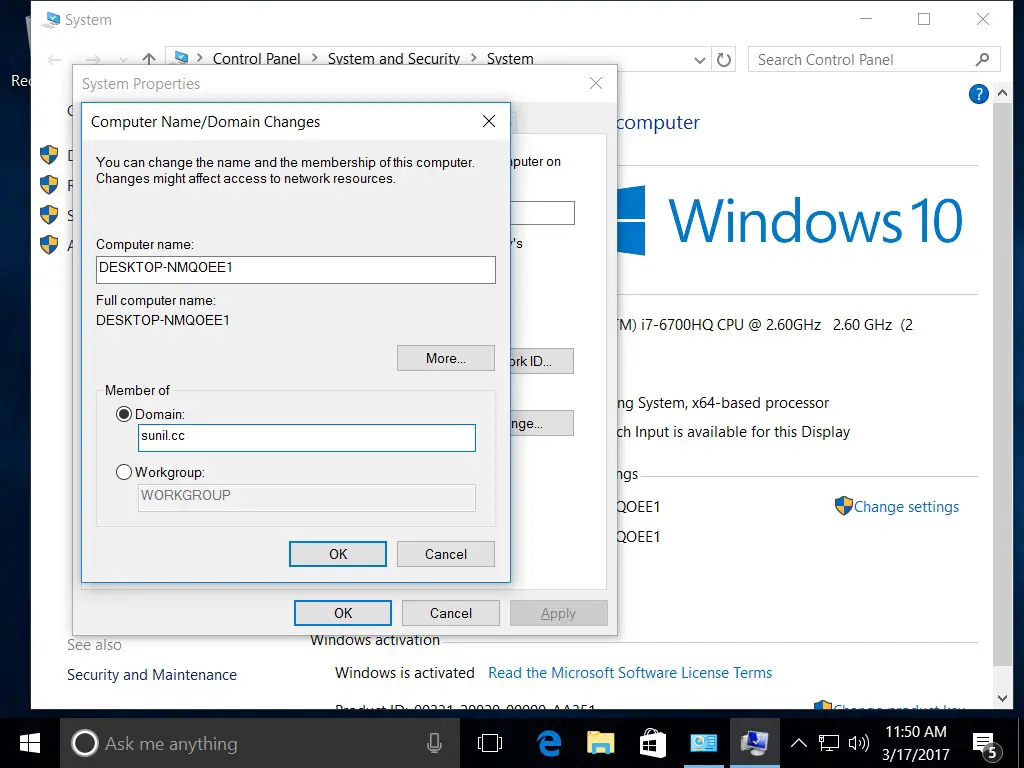
Task: Click the shield icon beside Change settings
Action: [x=843, y=505]
